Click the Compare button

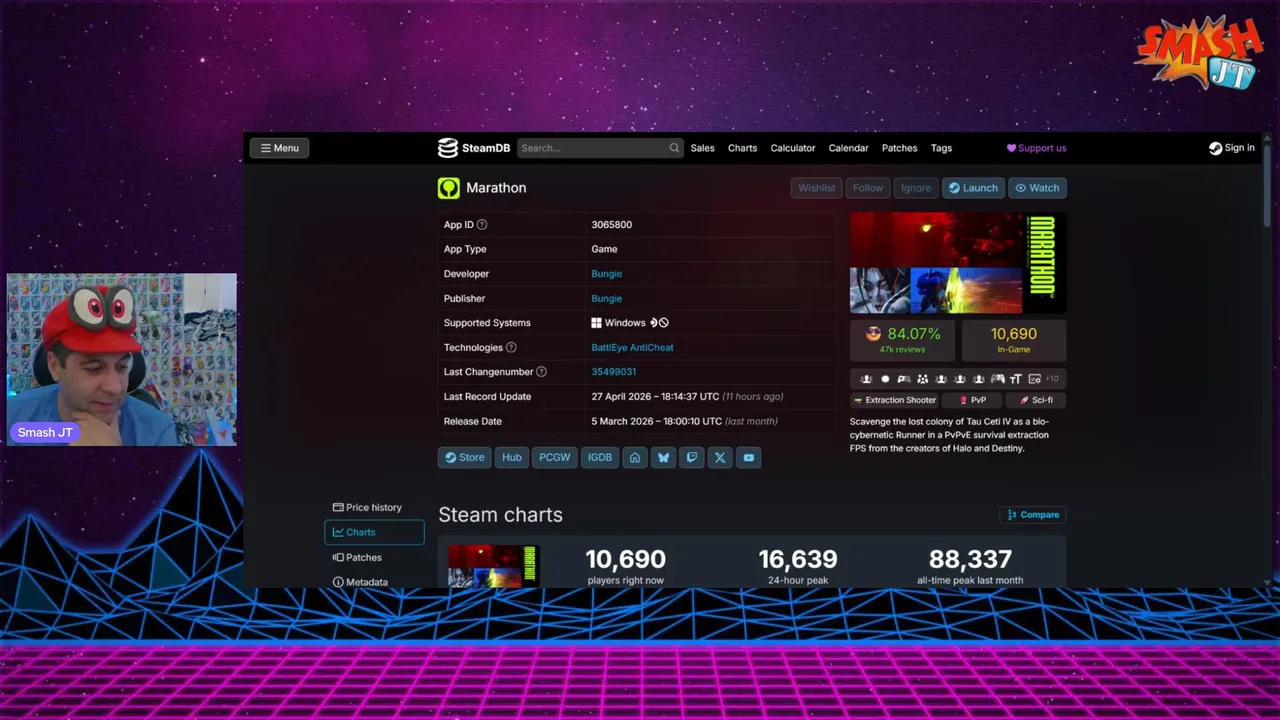1033,515
